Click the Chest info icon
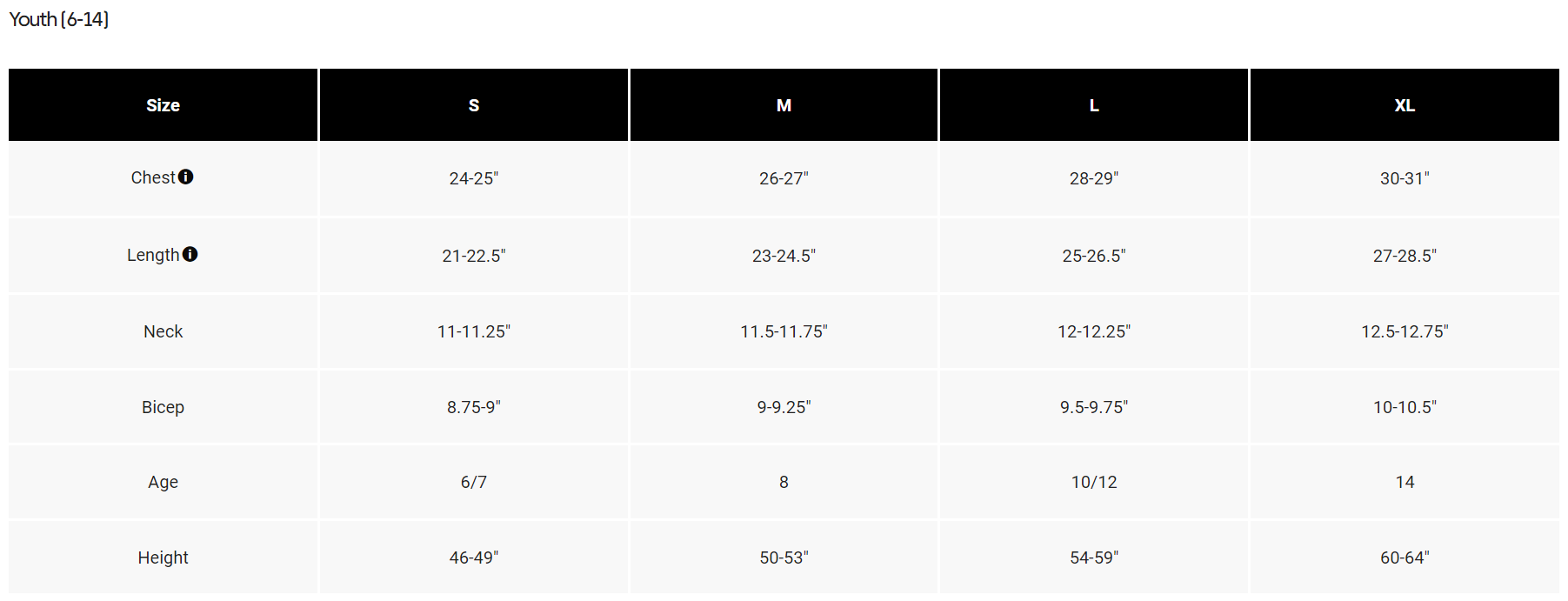This screenshot has width=1568, height=601. click(x=186, y=177)
